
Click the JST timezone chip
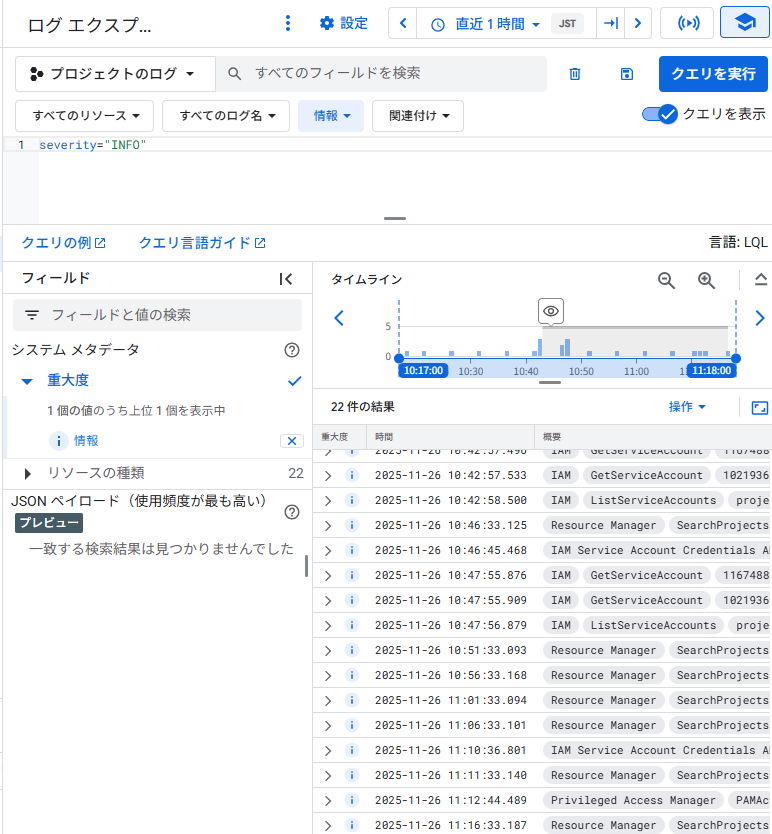(567, 23)
